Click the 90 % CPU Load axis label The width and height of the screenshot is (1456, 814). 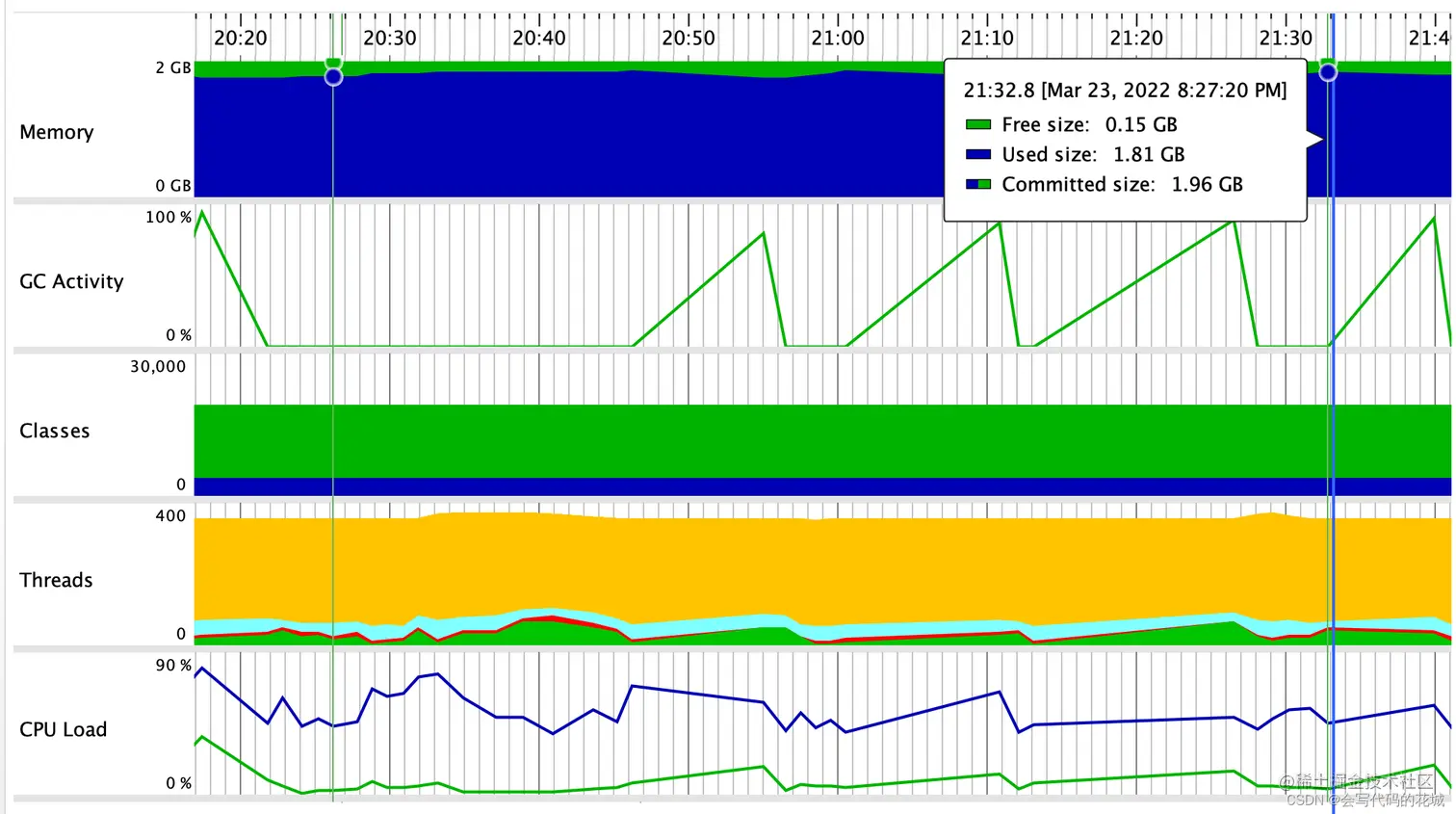173,666
